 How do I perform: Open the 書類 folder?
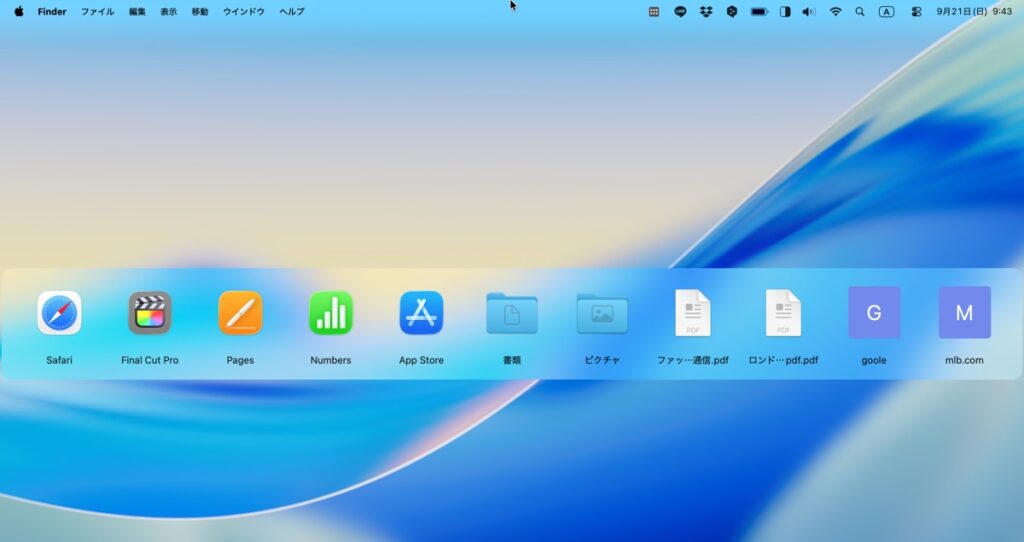[x=512, y=313]
